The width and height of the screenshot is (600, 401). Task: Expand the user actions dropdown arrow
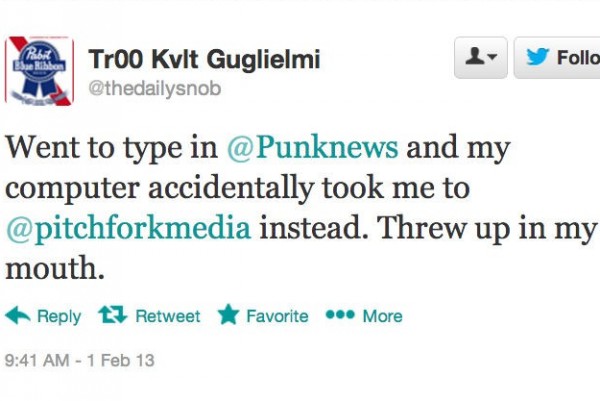[x=492, y=58]
